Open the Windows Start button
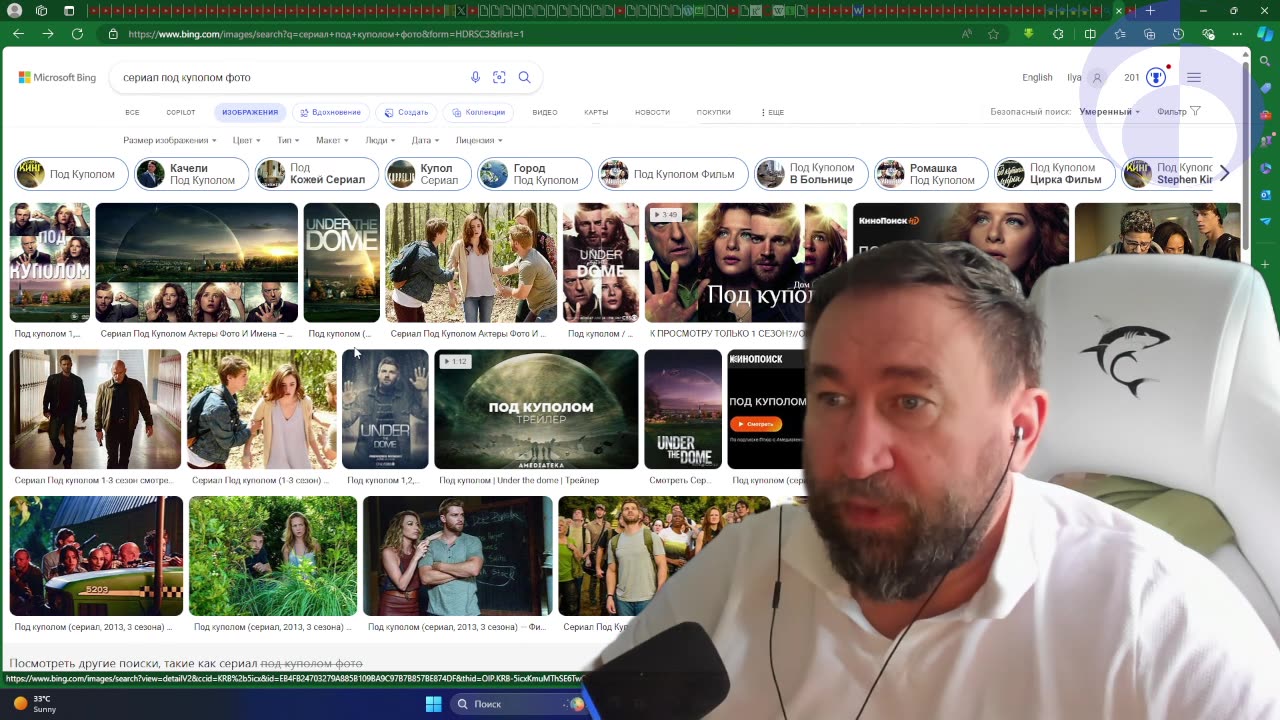This screenshot has height=720, width=1280. point(433,704)
